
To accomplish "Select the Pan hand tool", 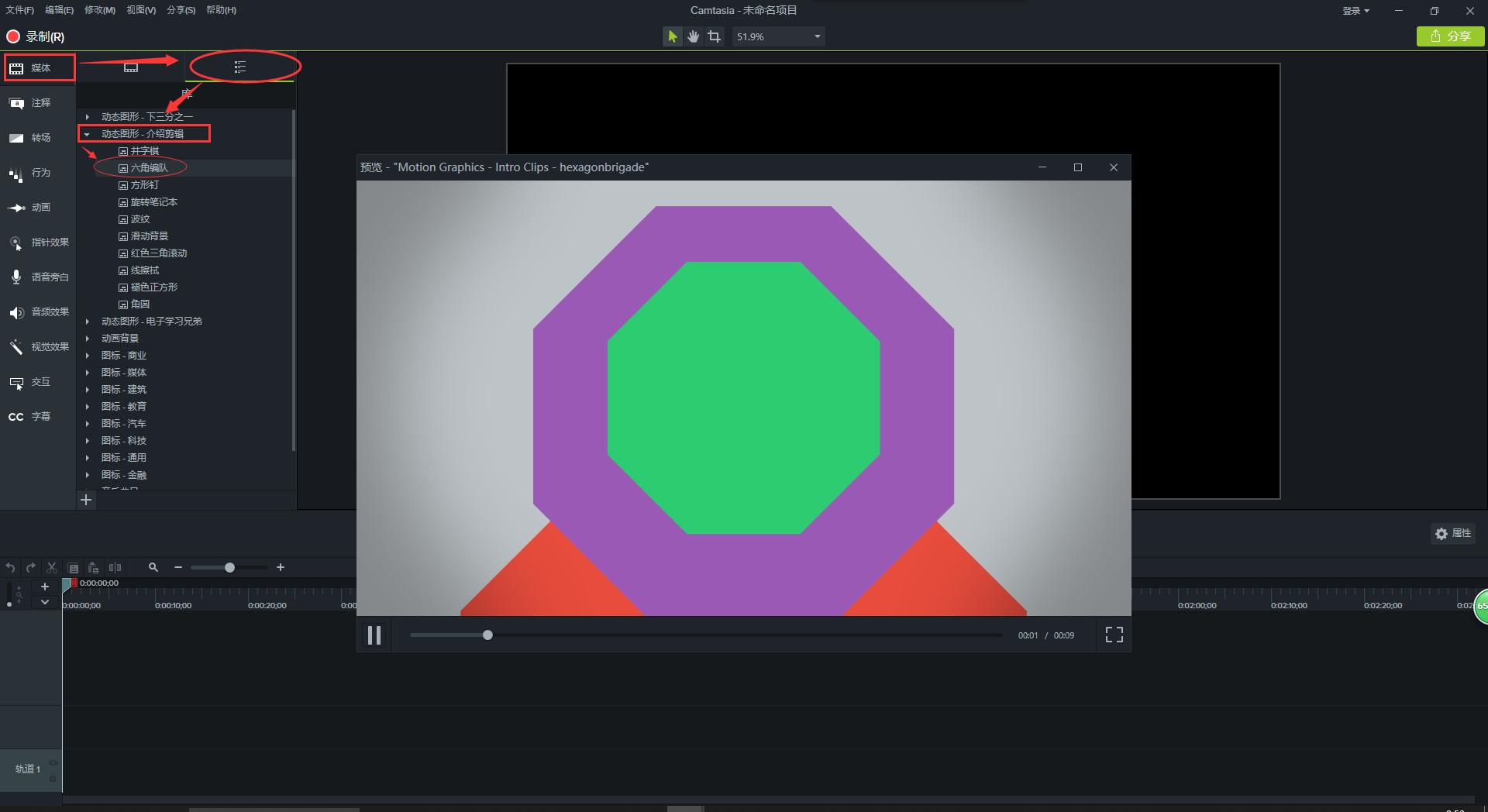I will 693,36.
